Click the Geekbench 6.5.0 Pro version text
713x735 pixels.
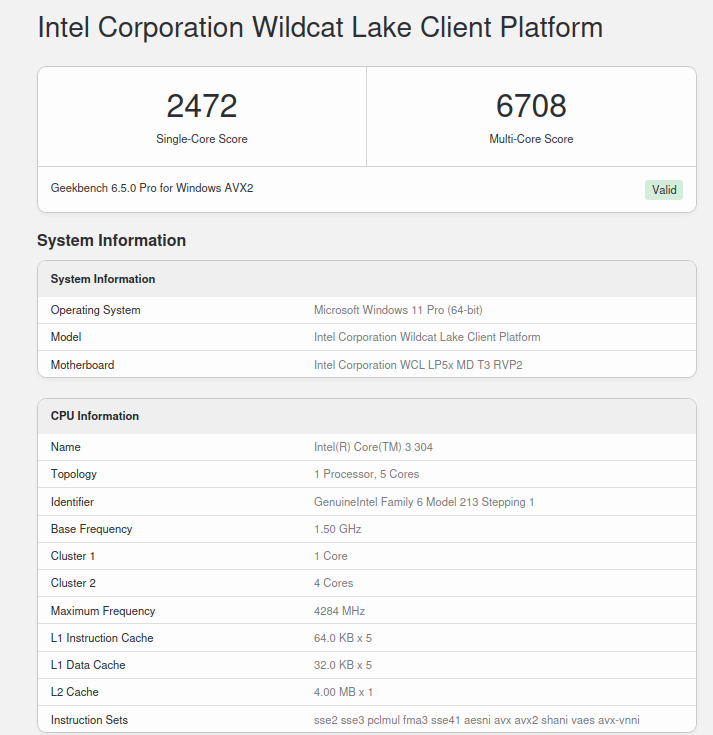coord(152,188)
